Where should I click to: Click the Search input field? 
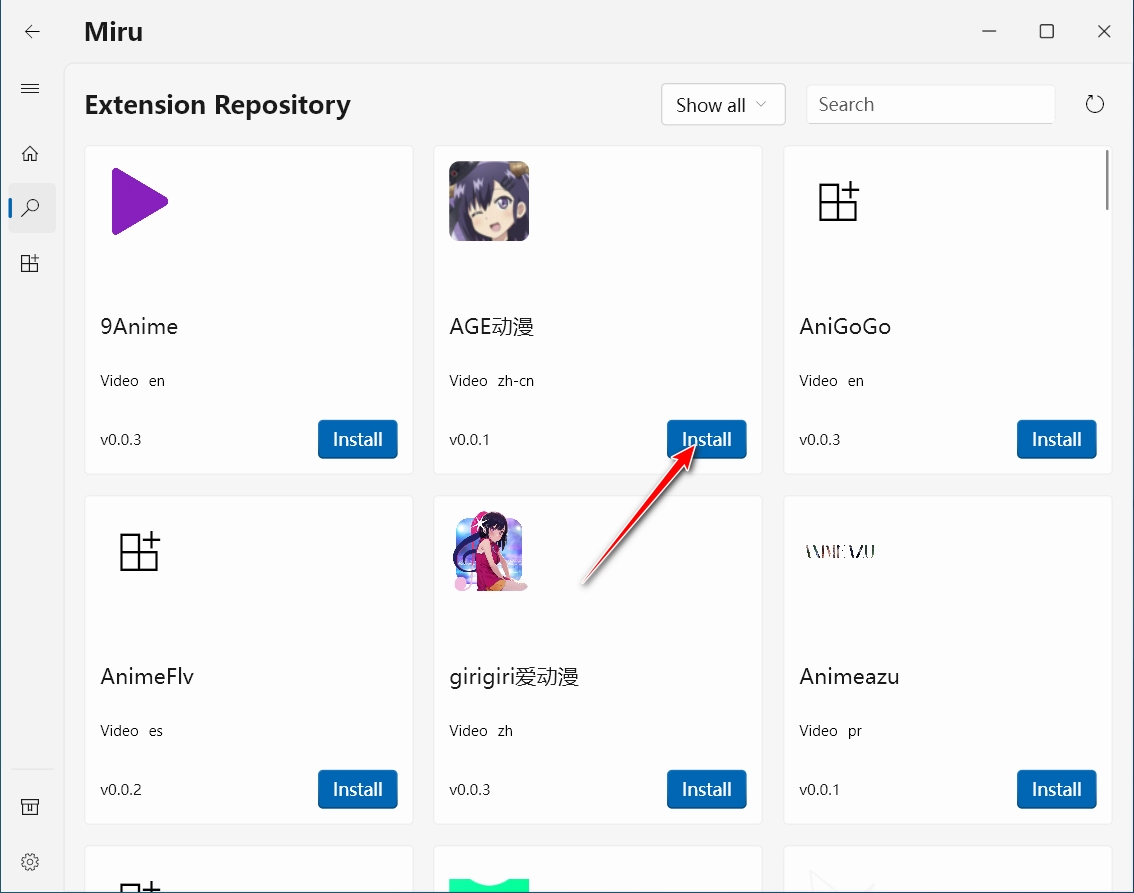[930, 105]
